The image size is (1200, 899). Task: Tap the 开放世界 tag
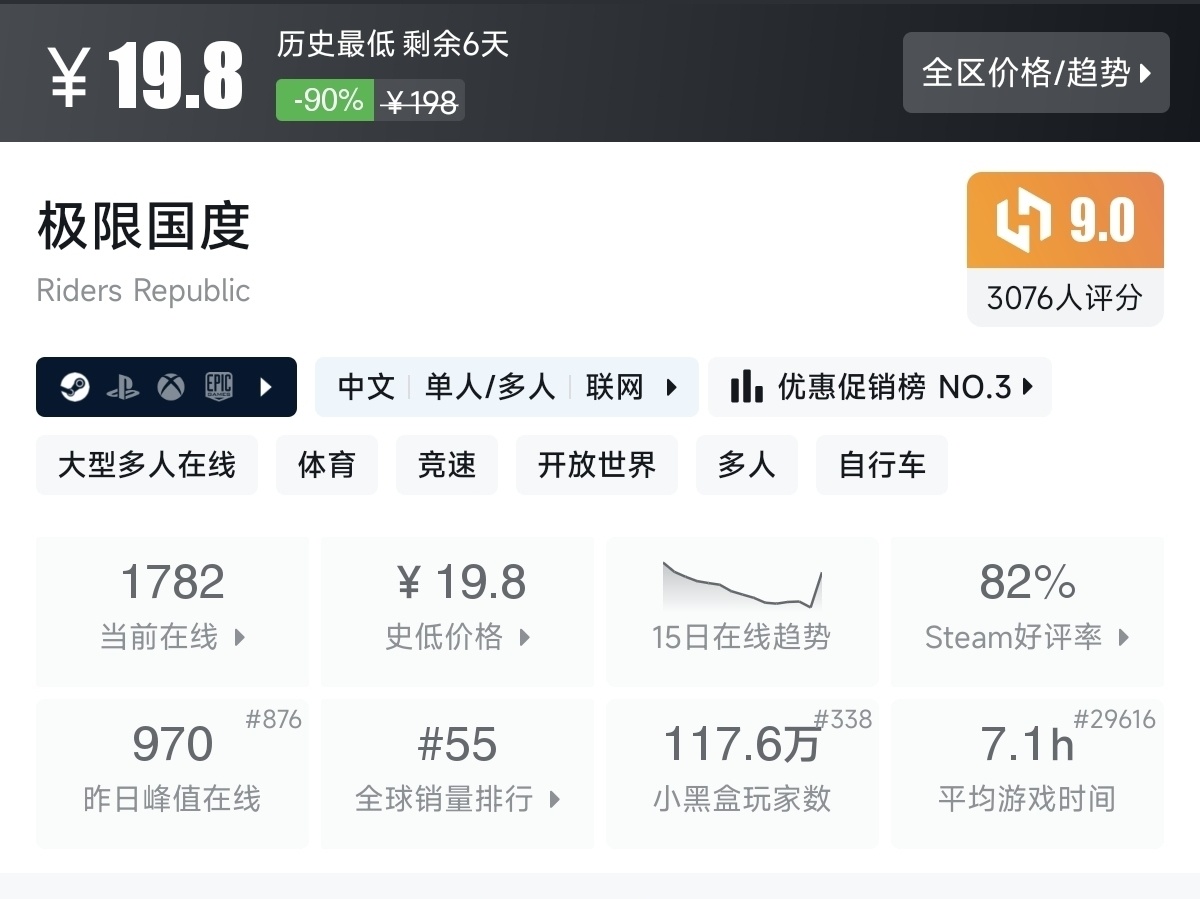[597, 465]
